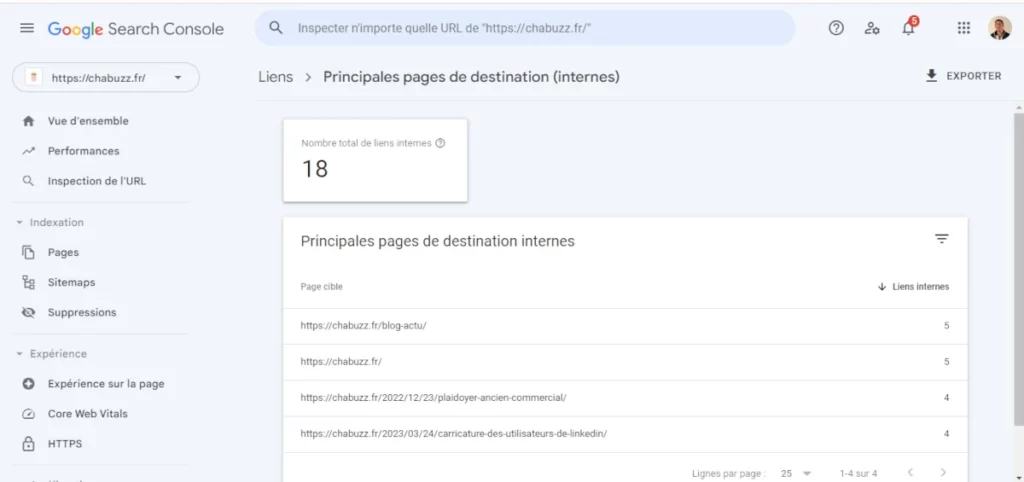This screenshot has height=482, width=1024.
Task: Open row https://chabuzz.fr/ homepage
Action: 625,361
